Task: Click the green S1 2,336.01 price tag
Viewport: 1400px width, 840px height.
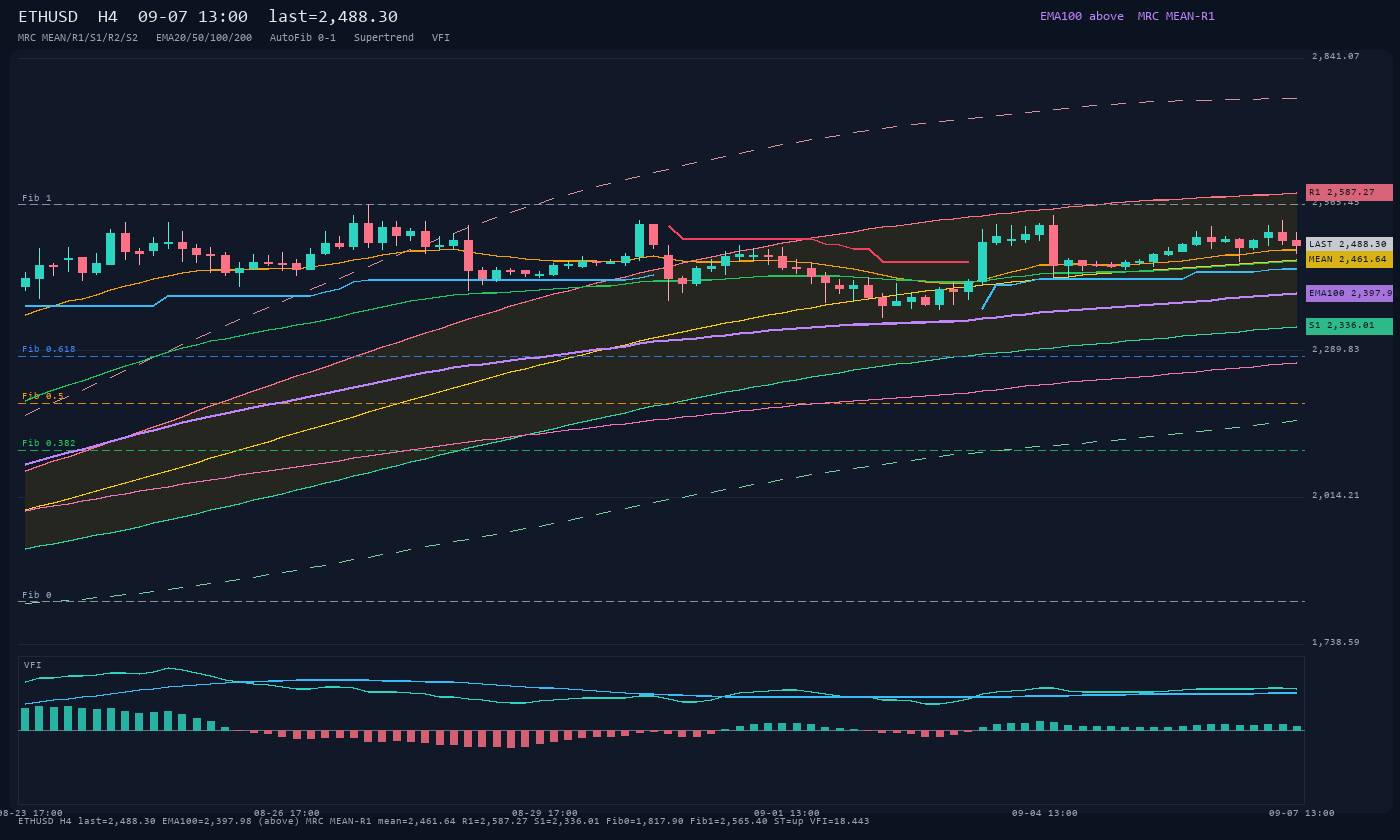Action: click(1349, 326)
